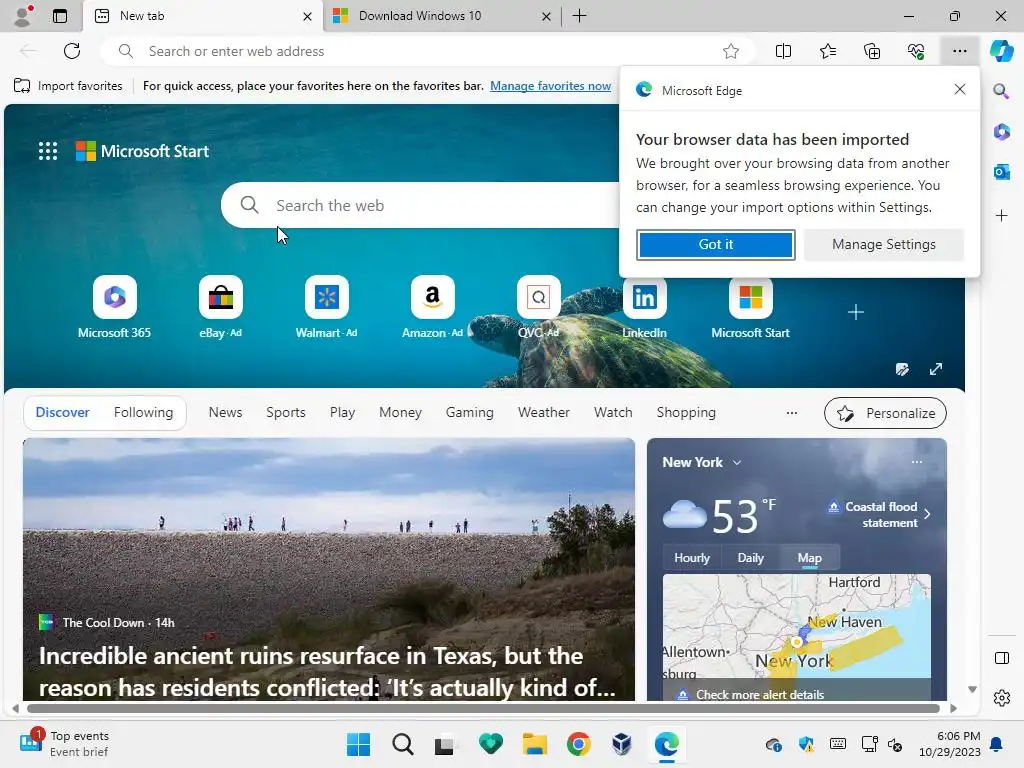Screen dimensions: 1024x768
Task: Open weather card options ellipsis
Action: 917,462
